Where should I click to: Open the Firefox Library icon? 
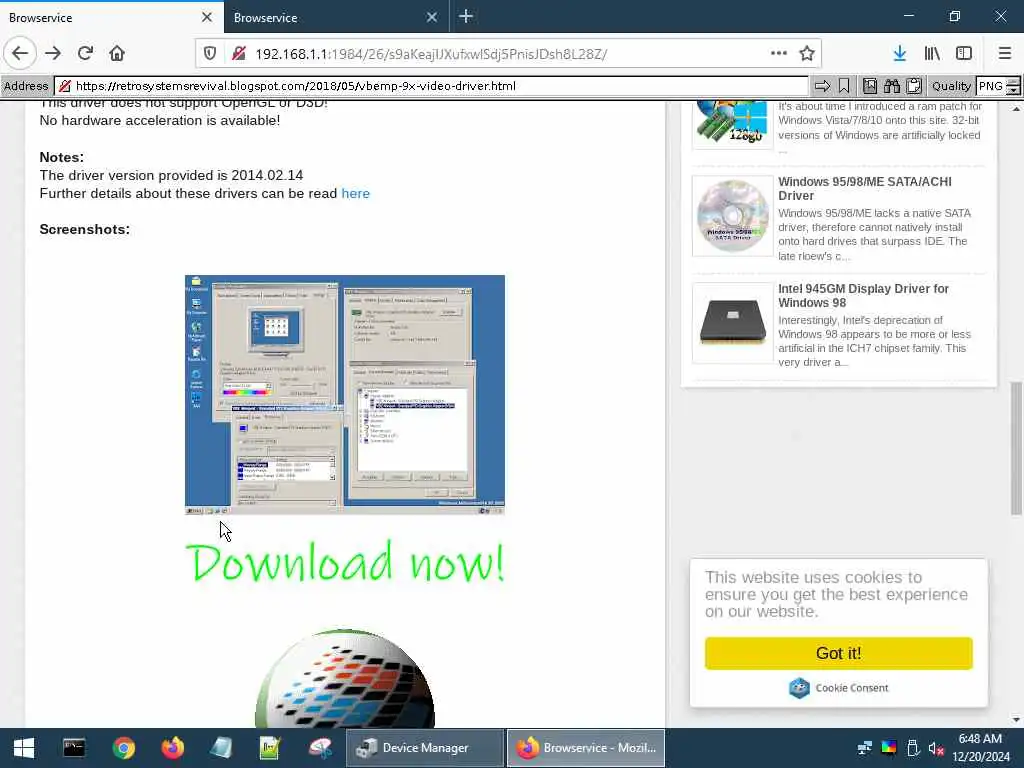tap(932, 54)
